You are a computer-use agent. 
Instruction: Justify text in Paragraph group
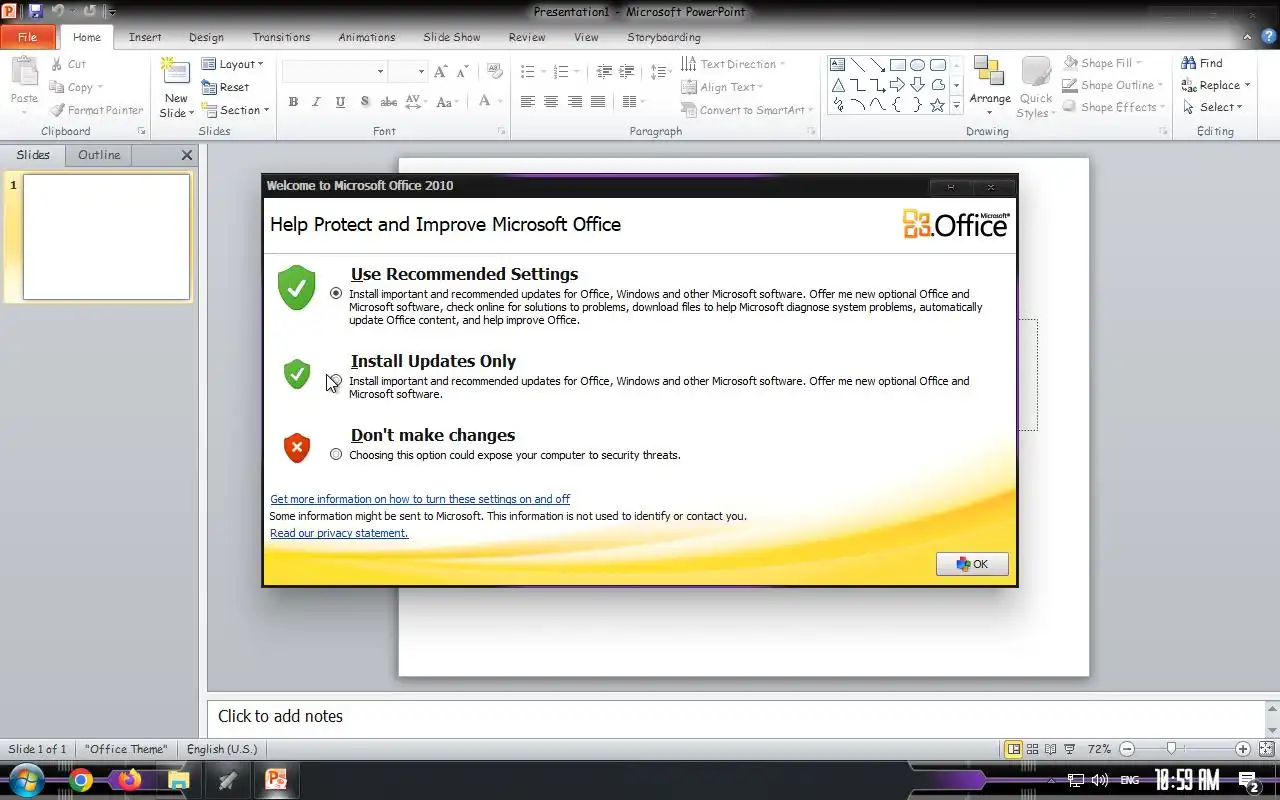[598, 102]
